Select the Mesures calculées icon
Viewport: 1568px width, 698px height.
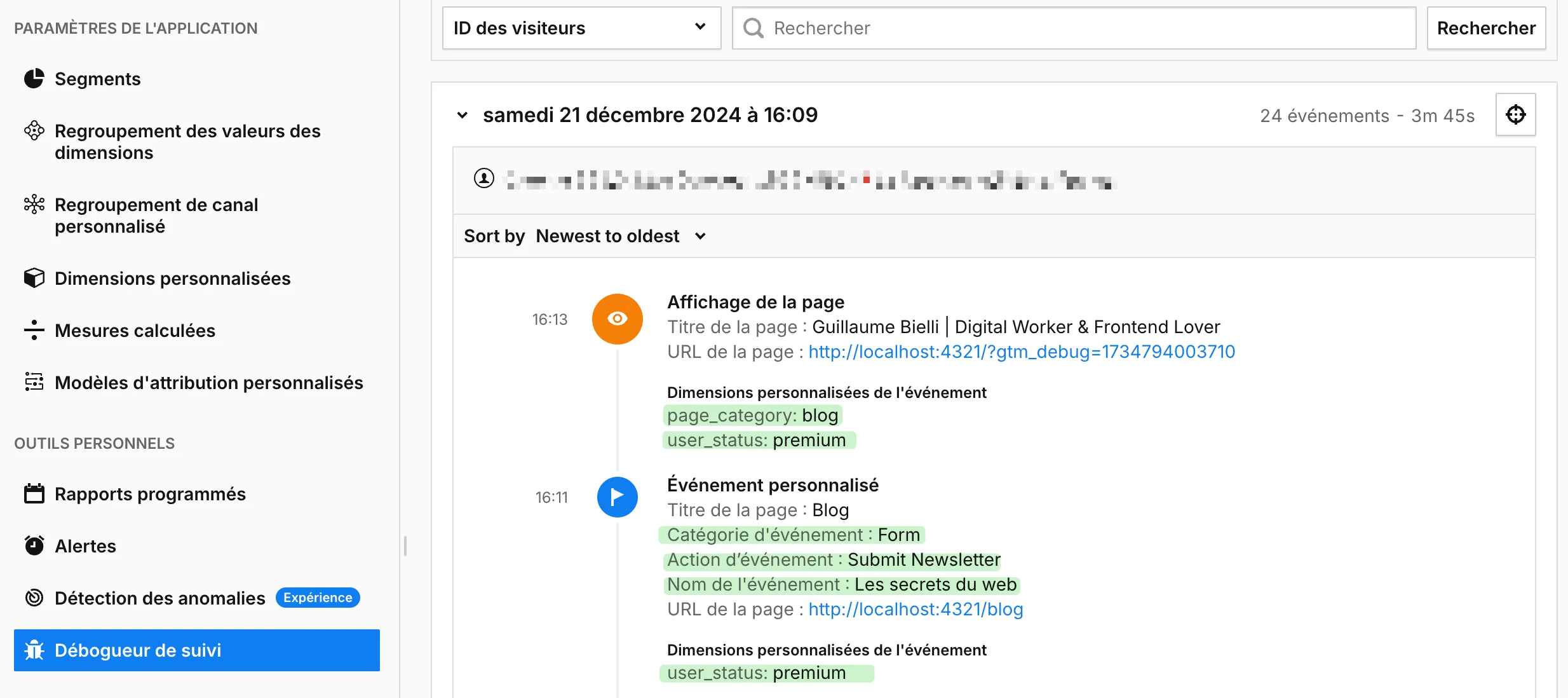click(x=34, y=330)
